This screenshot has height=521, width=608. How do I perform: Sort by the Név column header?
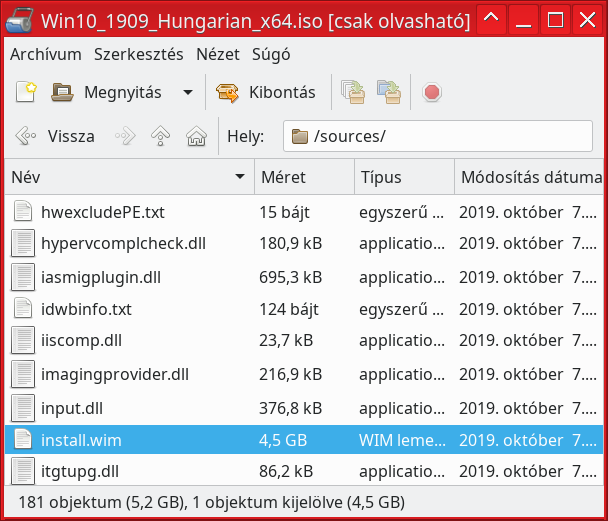pos(130,177)
